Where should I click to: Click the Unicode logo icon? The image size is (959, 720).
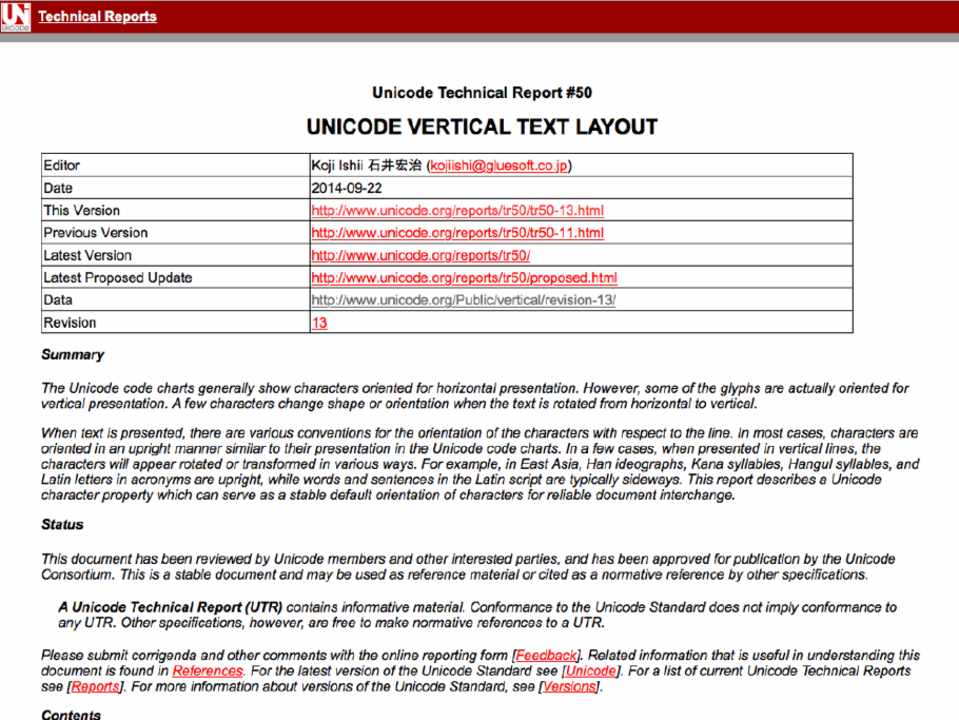[16, 17]
